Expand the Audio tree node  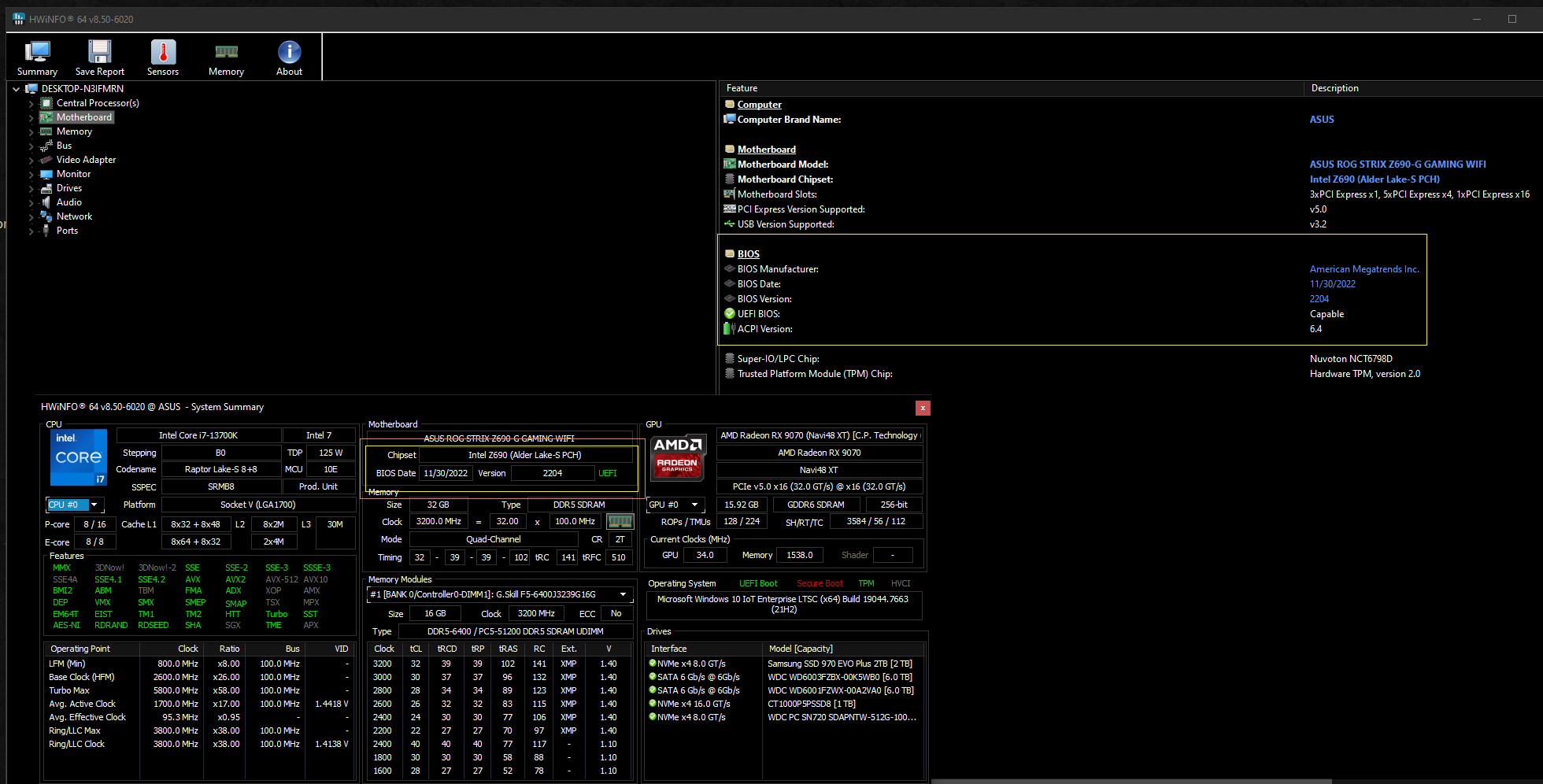pos(31,202)
